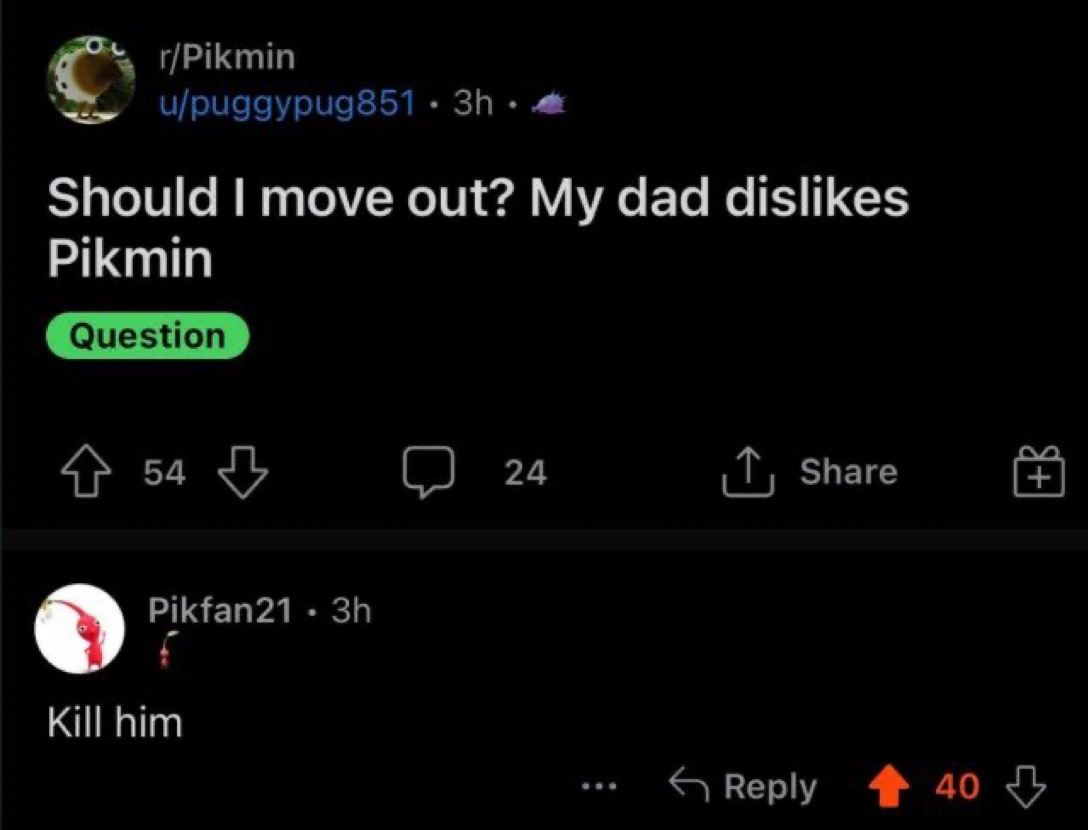Give an award using the gift icon
This screenshot has width=1088, height=830.
[x=1041, y=472]
